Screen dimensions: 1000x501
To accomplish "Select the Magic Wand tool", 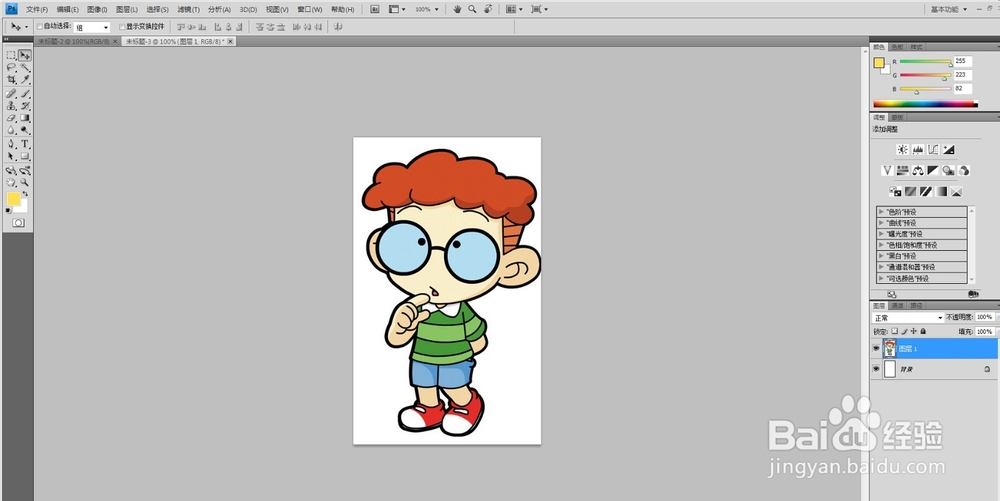I will tap(25, 67).
